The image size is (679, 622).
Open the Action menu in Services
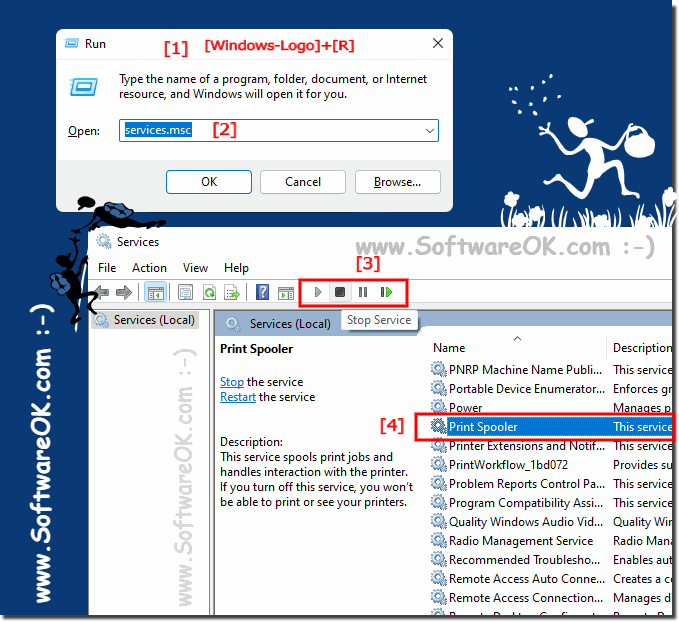tap(149, 268)
